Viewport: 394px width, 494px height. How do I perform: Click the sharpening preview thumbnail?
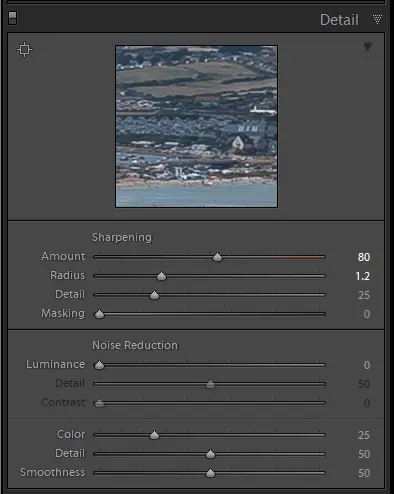pos(196,127)
